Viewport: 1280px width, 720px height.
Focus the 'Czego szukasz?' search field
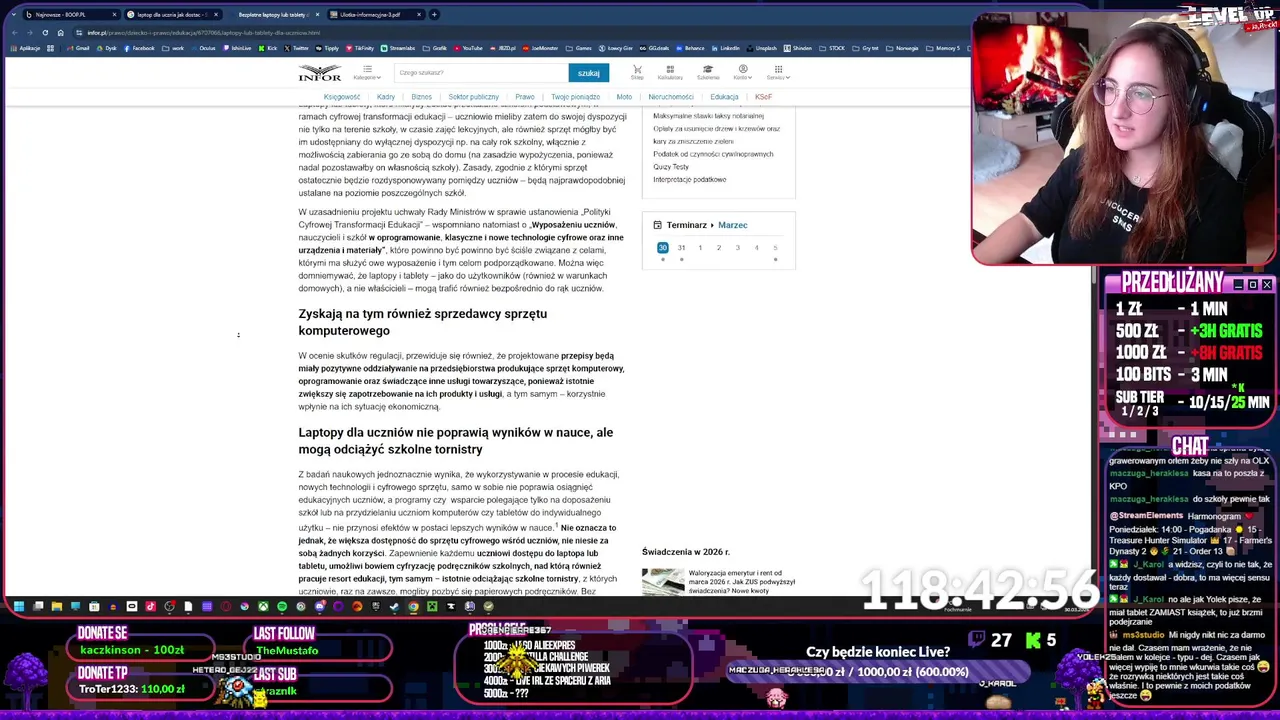pos(480,73)
